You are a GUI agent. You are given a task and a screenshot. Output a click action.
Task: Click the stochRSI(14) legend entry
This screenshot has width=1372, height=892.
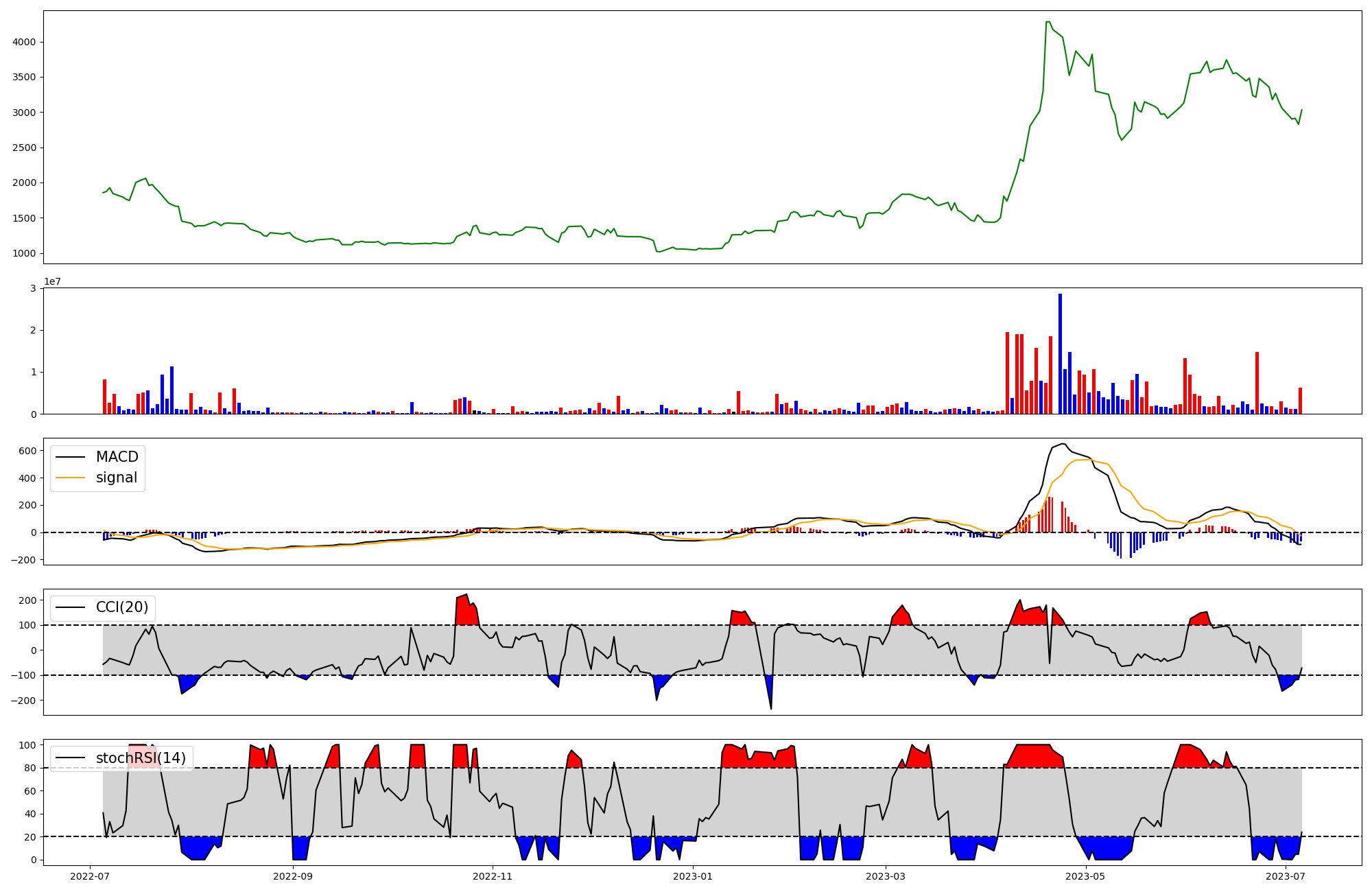[x=141, y=758]
